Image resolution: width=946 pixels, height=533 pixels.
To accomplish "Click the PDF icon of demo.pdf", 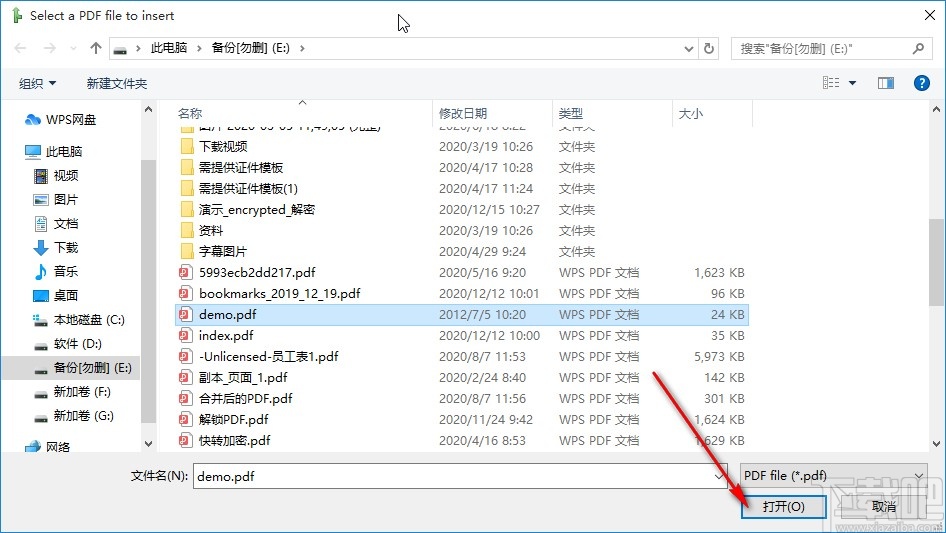I will [x=185, y=314].
